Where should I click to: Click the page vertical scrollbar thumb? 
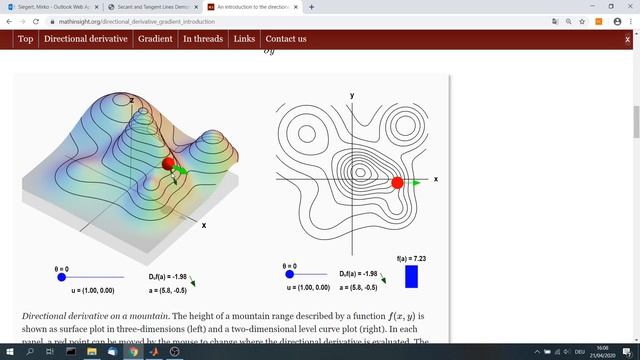(636, 122)
